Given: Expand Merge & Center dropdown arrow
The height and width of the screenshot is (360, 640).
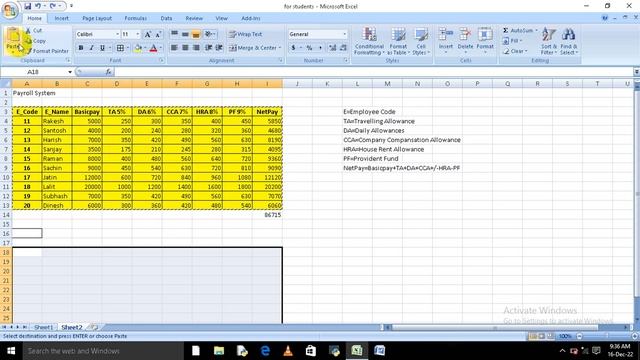Looking at the screenshot, I should point(280,48).
